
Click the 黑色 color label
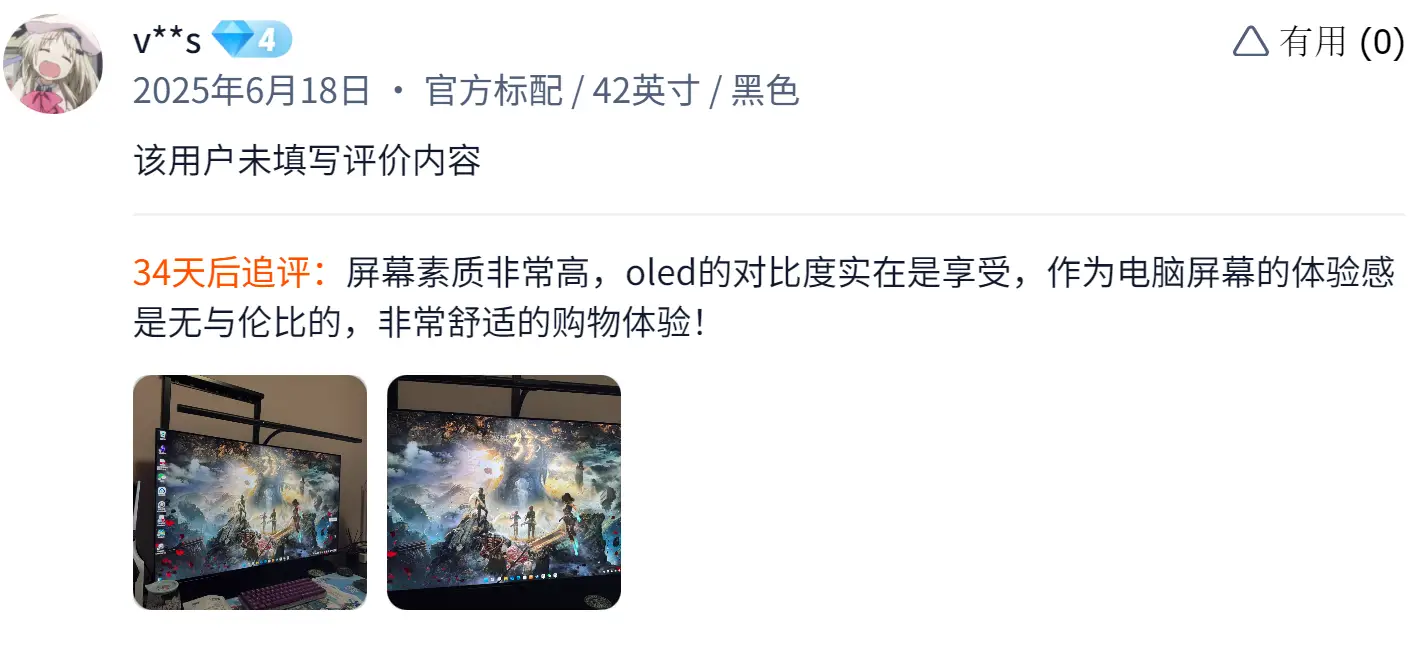pyautogui.click(x=765, y=91)
